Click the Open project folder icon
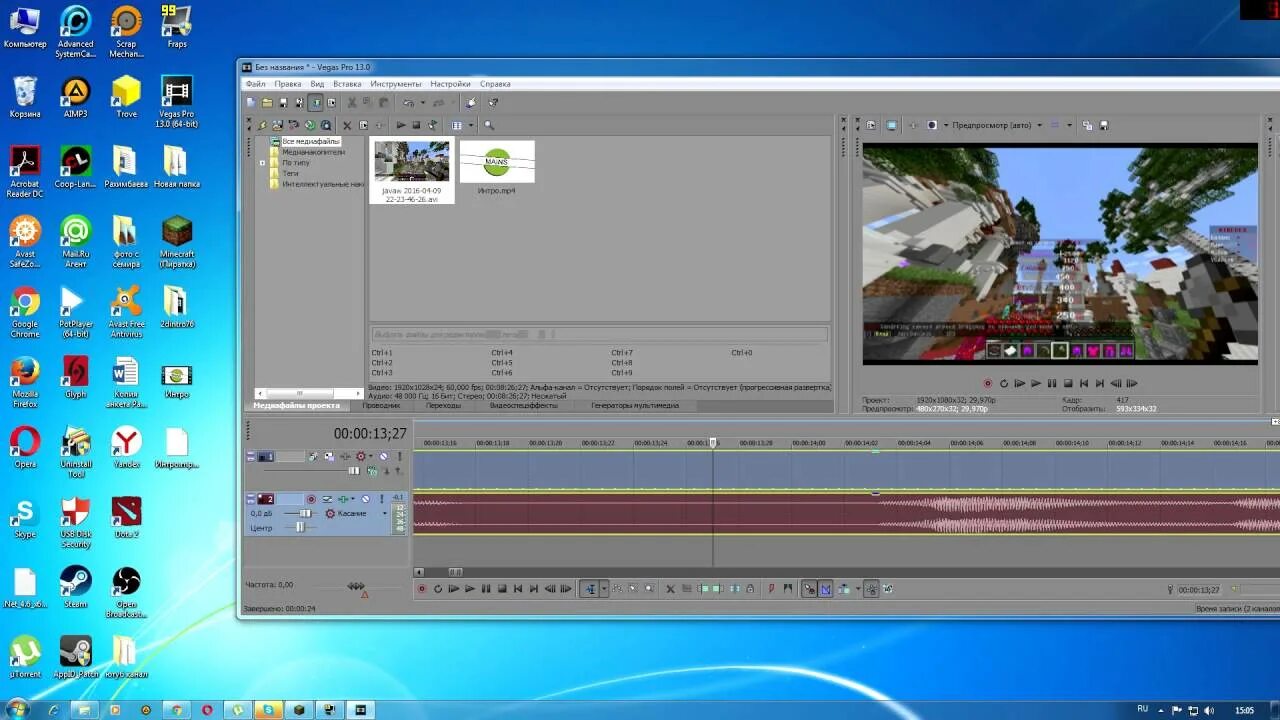 pos(267,102)
